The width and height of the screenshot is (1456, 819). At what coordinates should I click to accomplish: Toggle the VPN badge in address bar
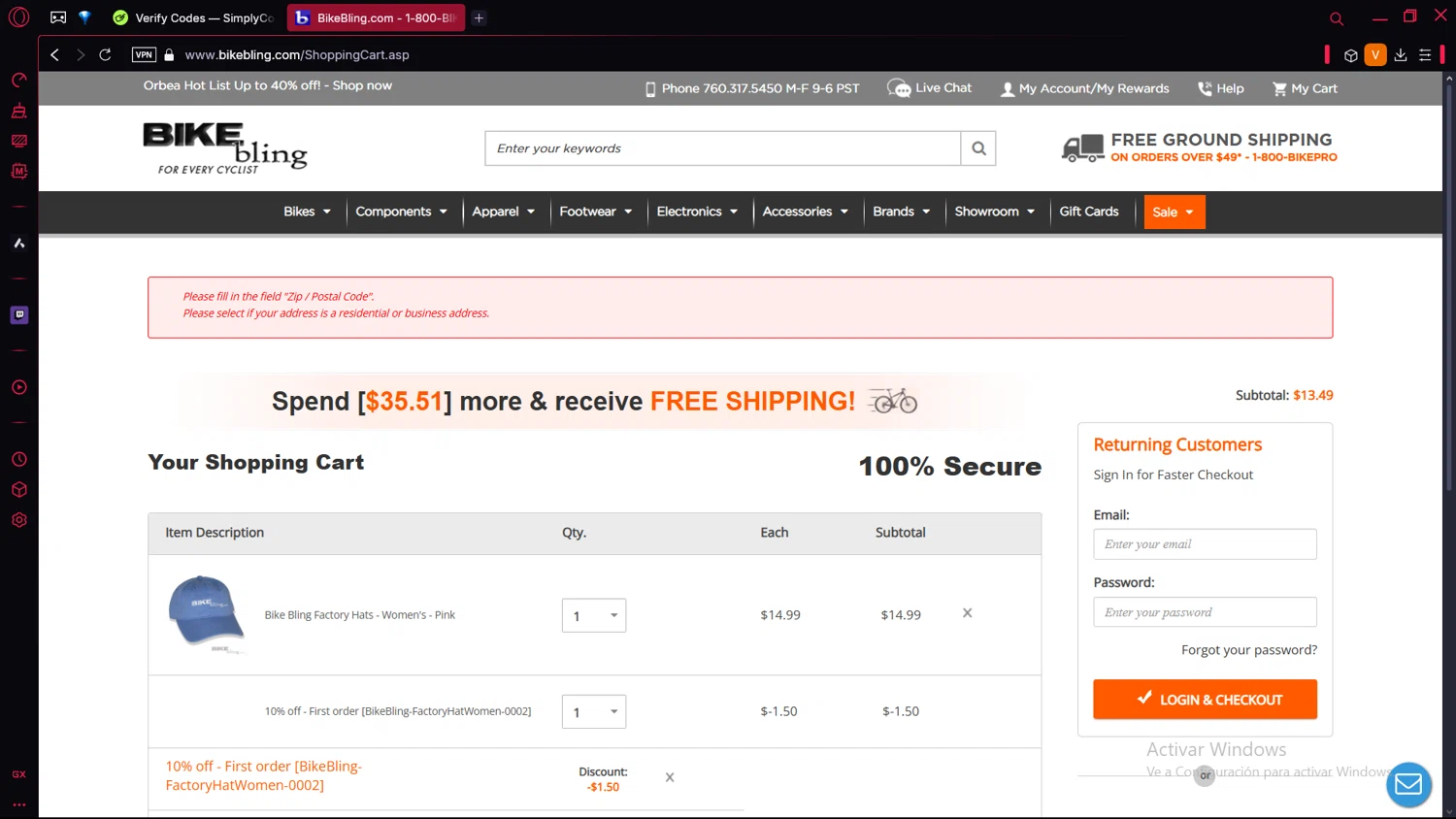point(144,54)
